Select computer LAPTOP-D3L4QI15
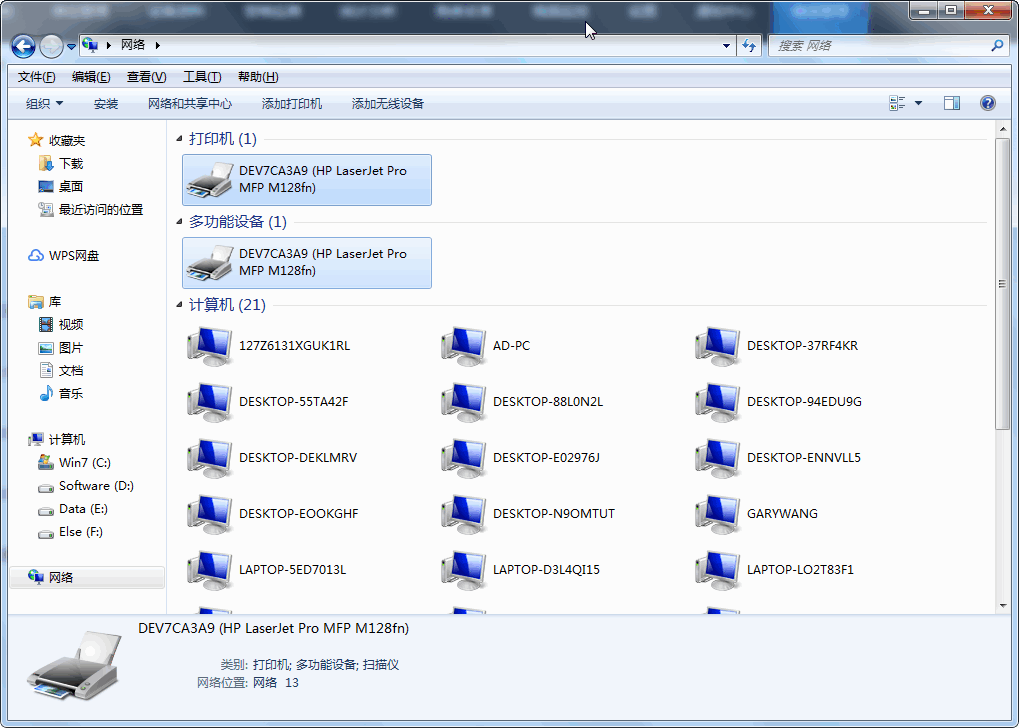Image resolution: width=1019 pixels, height=728 pixels. click(521, 569)
